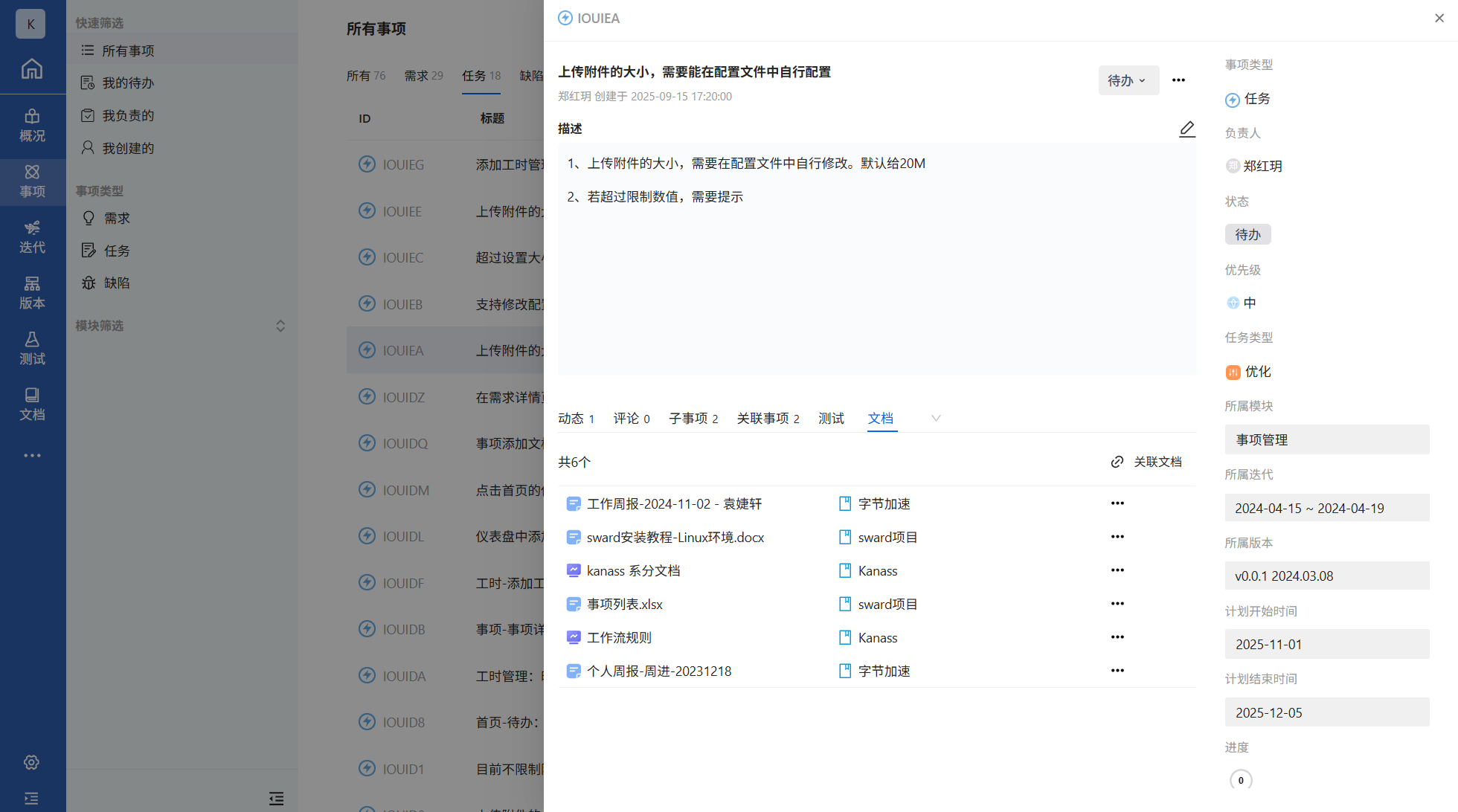This screenshot has height=812, width=1458.
Task: Click the 计划开始时间 date field
Action: (x=1326, y=644)
